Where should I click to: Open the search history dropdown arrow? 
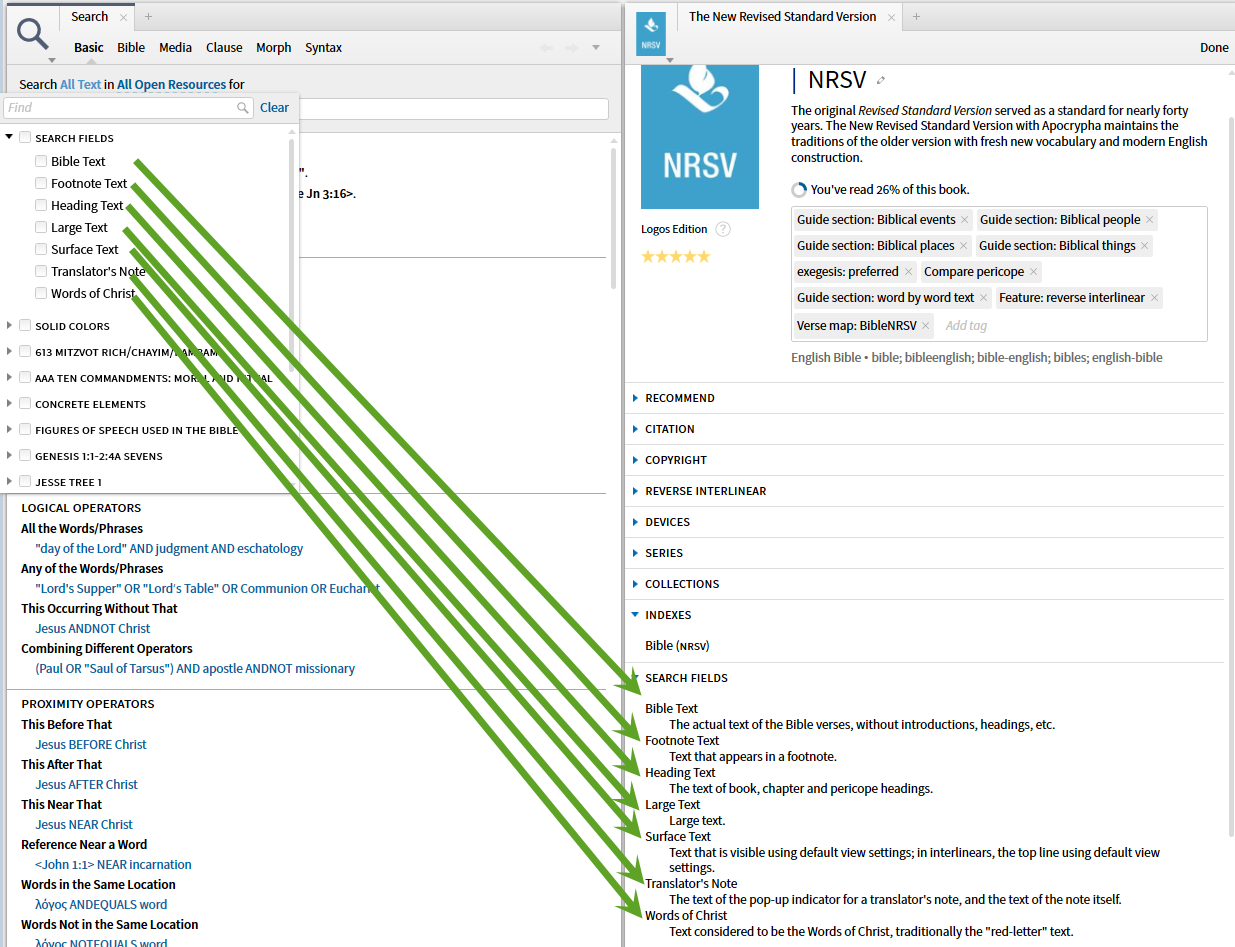point(596,47)
